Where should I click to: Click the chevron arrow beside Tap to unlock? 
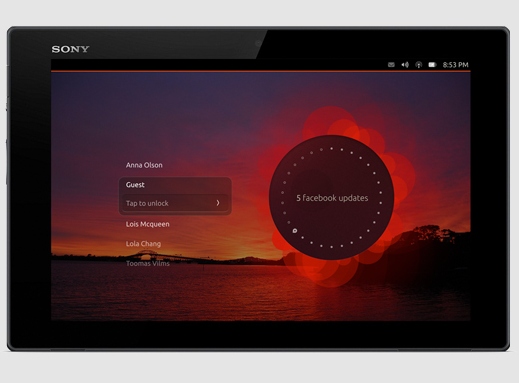[x=218, y=203]
